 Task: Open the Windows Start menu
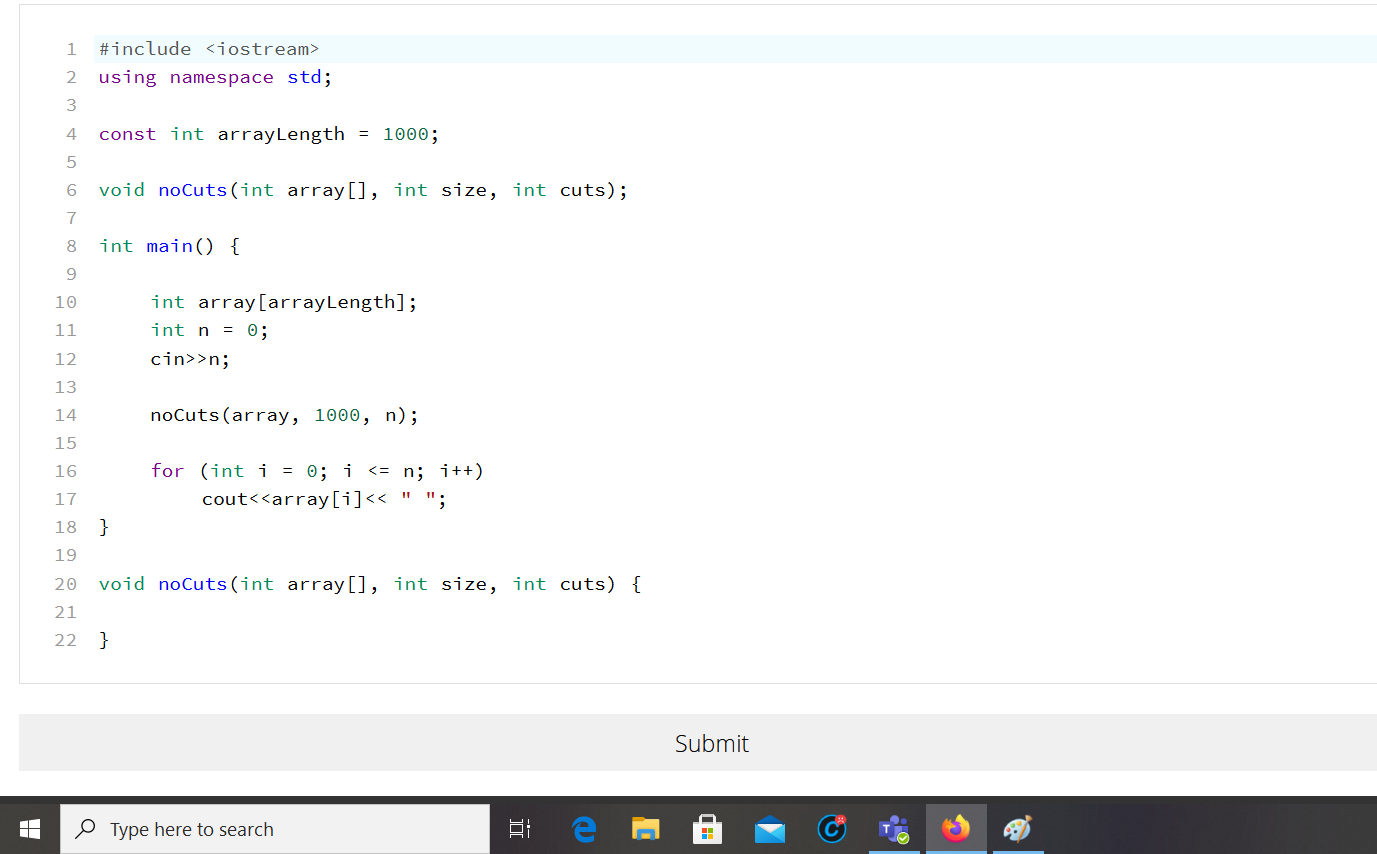(x=29, y=828)
